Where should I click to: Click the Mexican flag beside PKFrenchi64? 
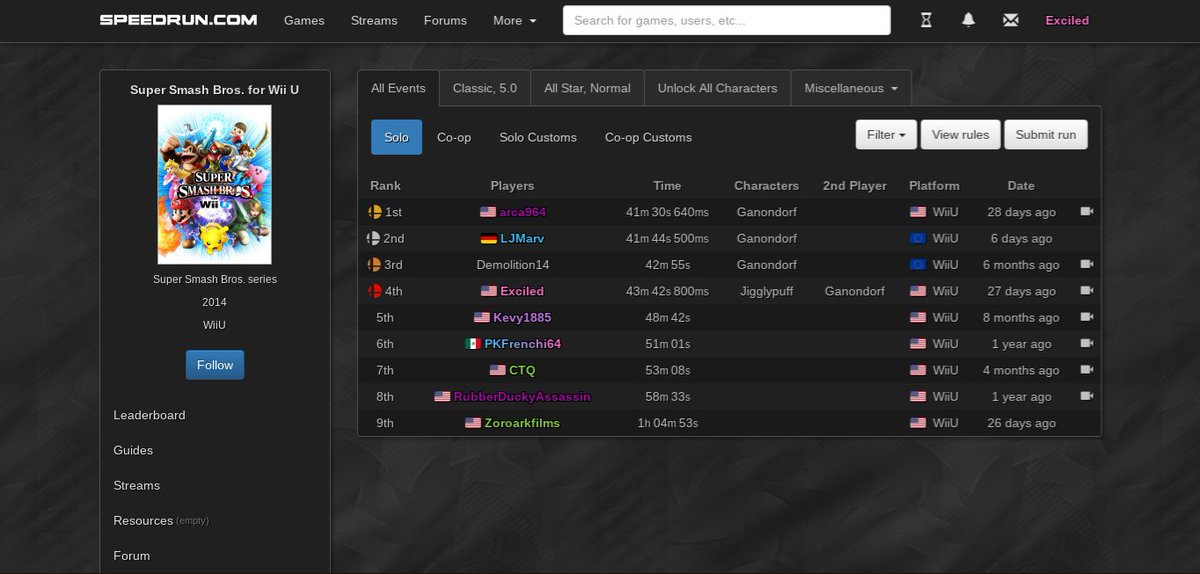tap(473, 344)
